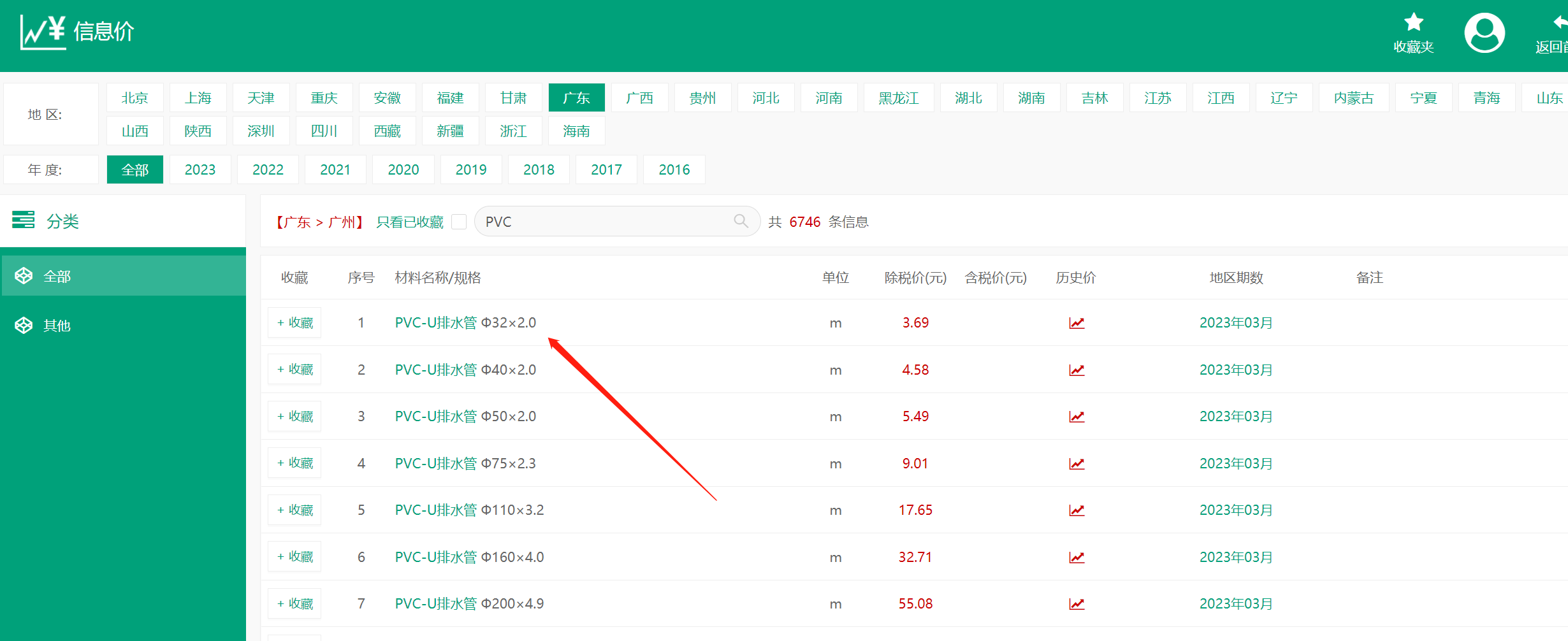Filter by year 2016
Viewport: 1568px width, 641px height.
tap(674, 169)
